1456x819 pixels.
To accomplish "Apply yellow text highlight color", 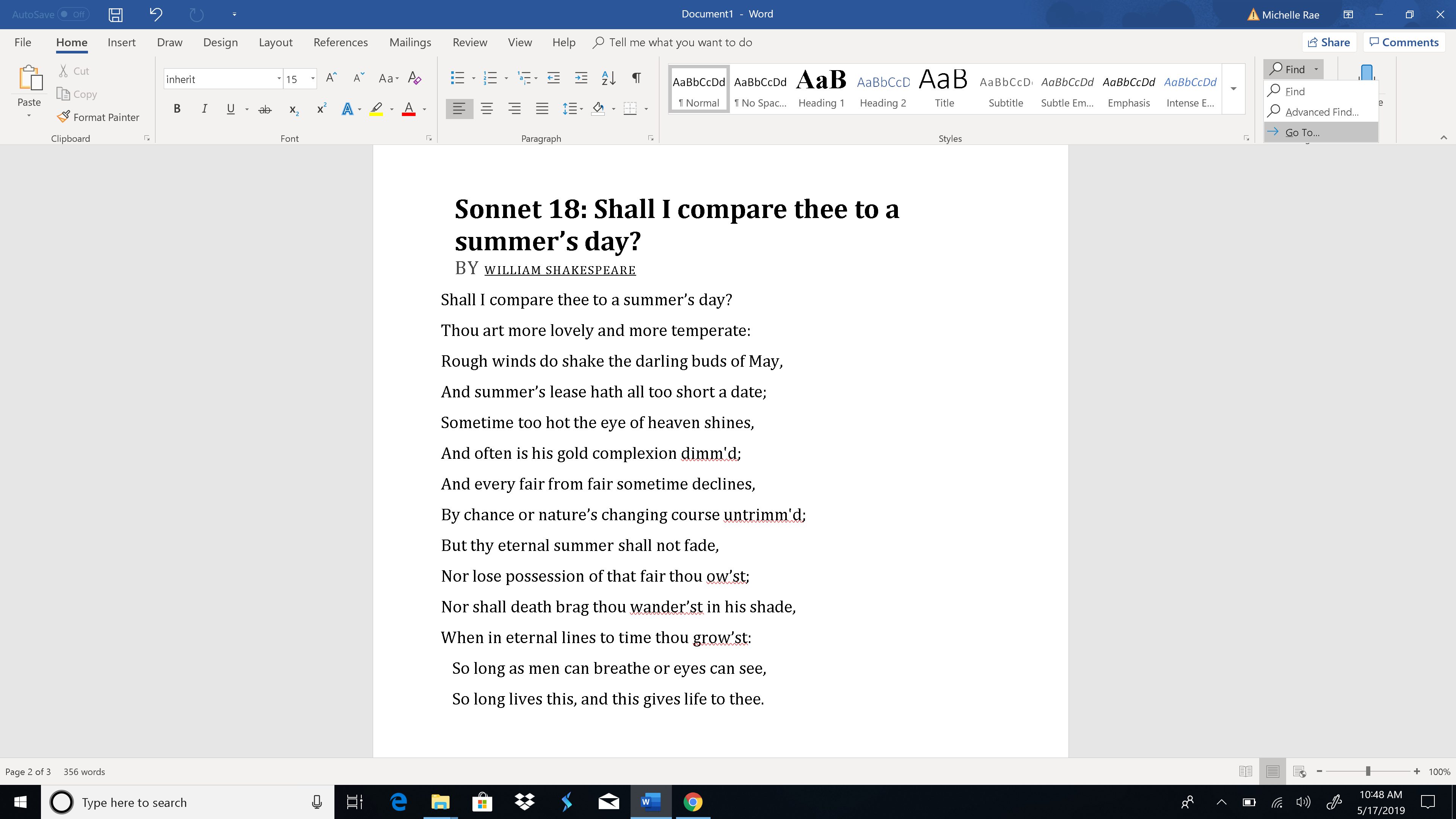I will 377,109.
